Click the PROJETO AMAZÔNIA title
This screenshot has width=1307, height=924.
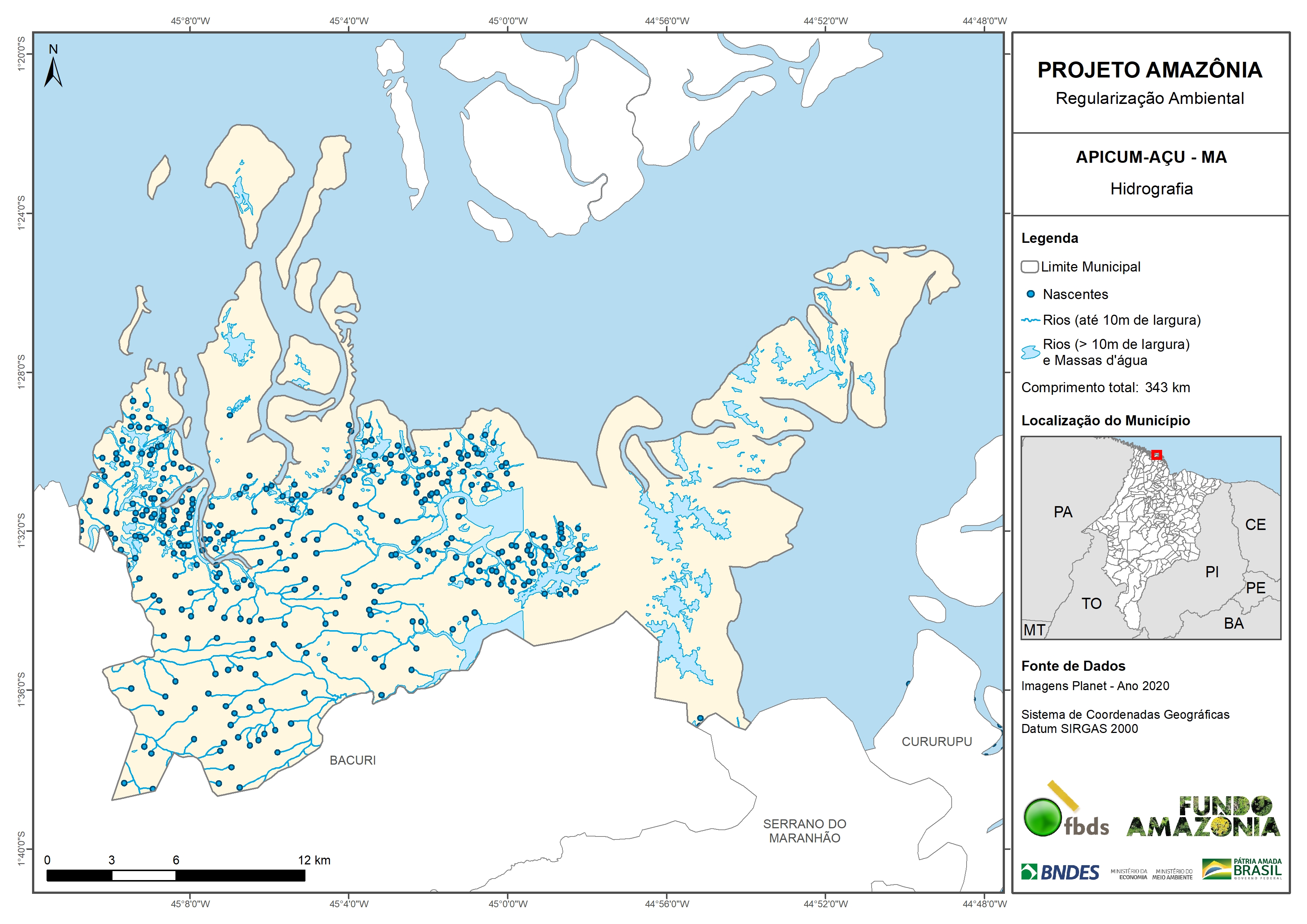[x=1150, y=70]
